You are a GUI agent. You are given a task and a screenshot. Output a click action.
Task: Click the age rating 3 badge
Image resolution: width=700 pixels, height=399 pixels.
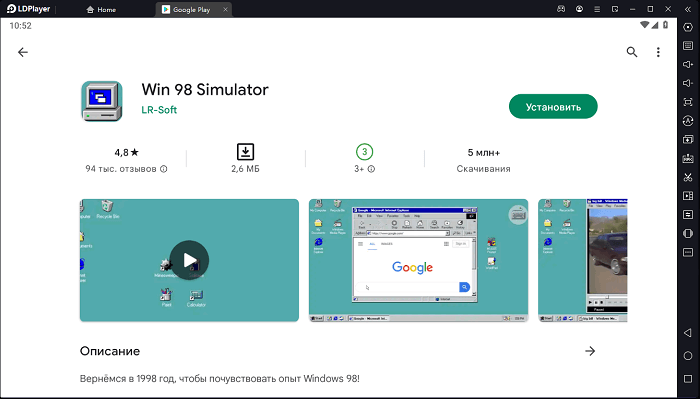(364, 152)
